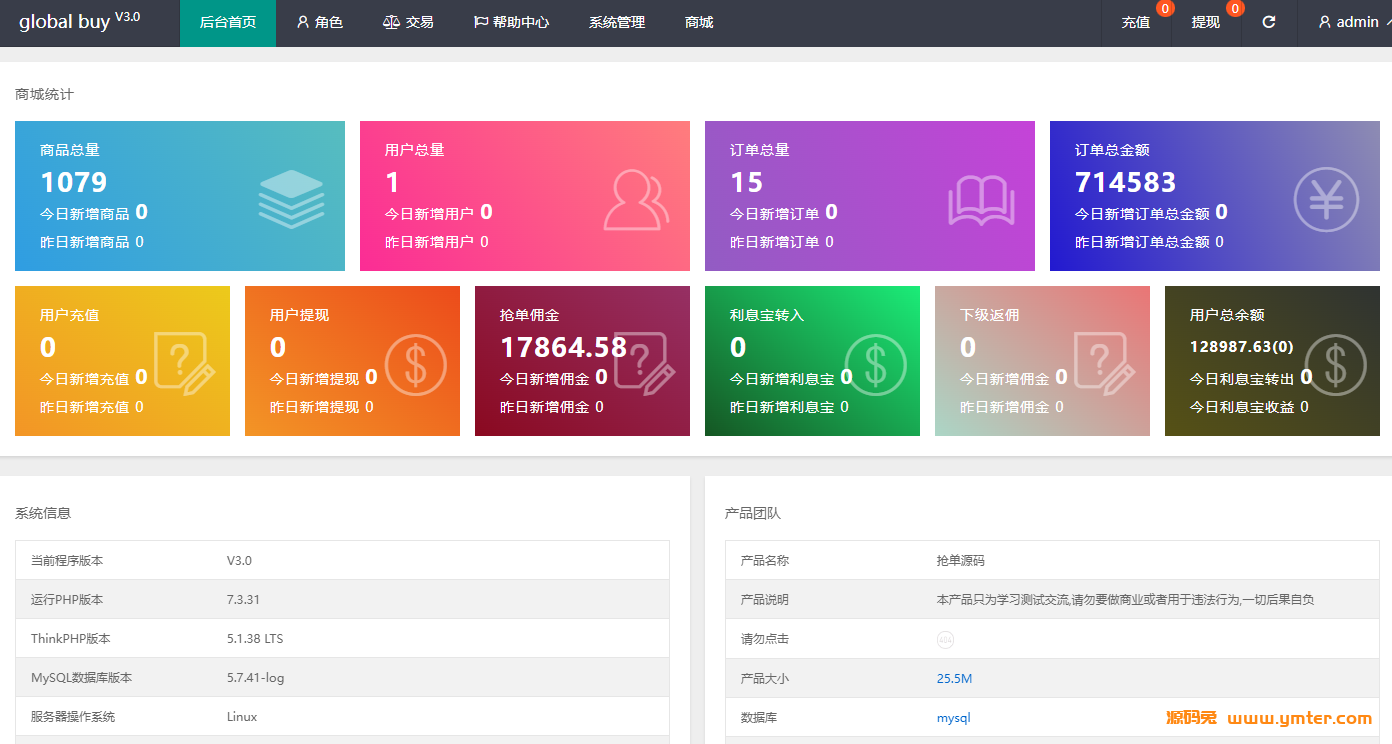Click the 订单总量 value 15
The width and height of the screenshot is (1392, 744).
tap(746, 182)
